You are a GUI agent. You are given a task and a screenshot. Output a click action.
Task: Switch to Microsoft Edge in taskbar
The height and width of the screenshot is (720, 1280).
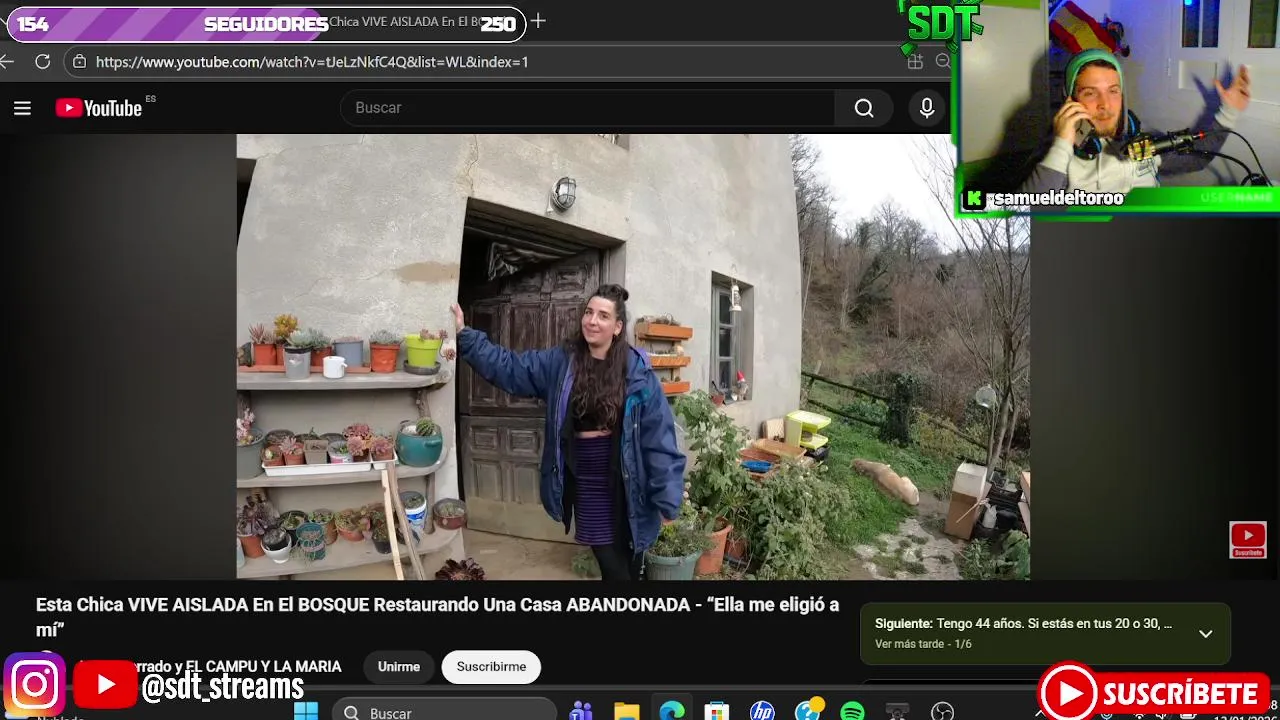click(x=672, y=712)
